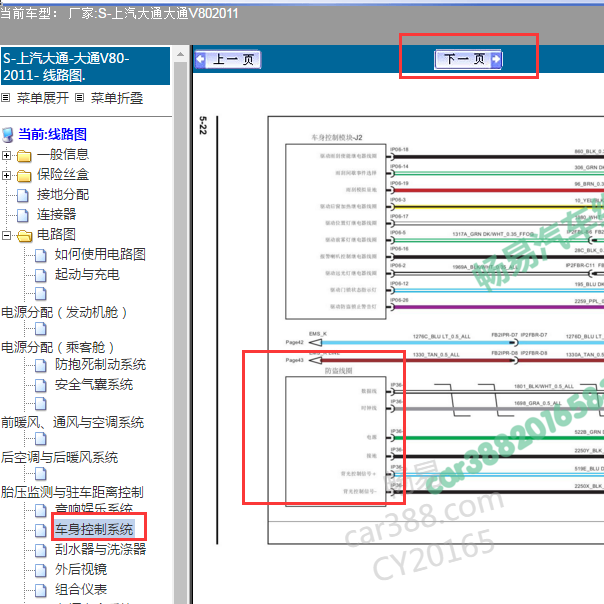Open 胎压监测与驻车距离控制 document
The height and width of the screenshot is (604, 604).
coord(72,492)
